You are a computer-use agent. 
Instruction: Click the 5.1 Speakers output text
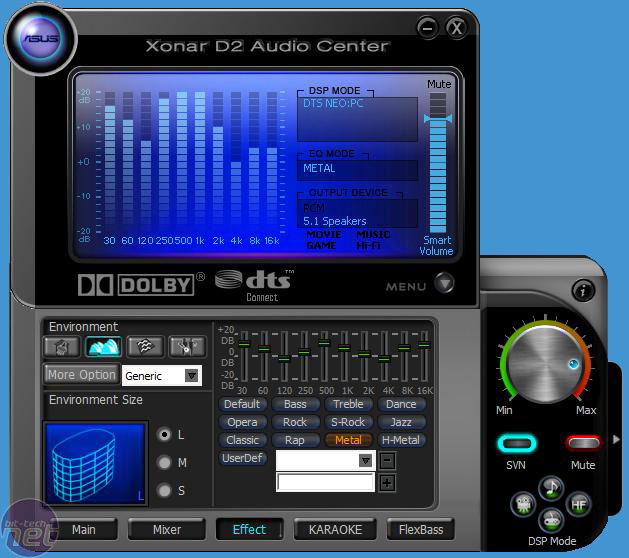[335, 221]
